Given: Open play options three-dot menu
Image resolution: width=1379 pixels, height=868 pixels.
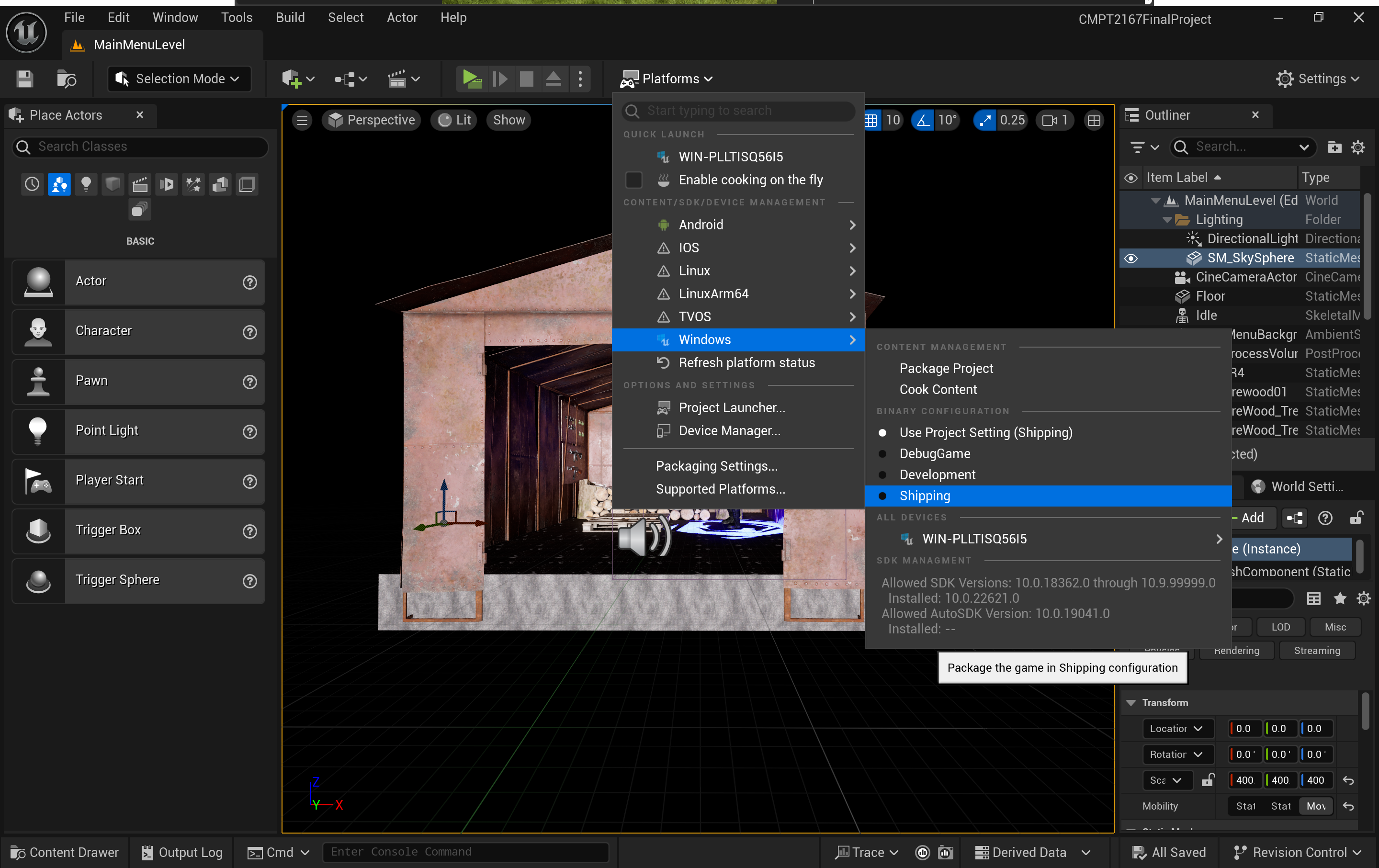Looking at the screenshot, I should [x=580, y=79].
